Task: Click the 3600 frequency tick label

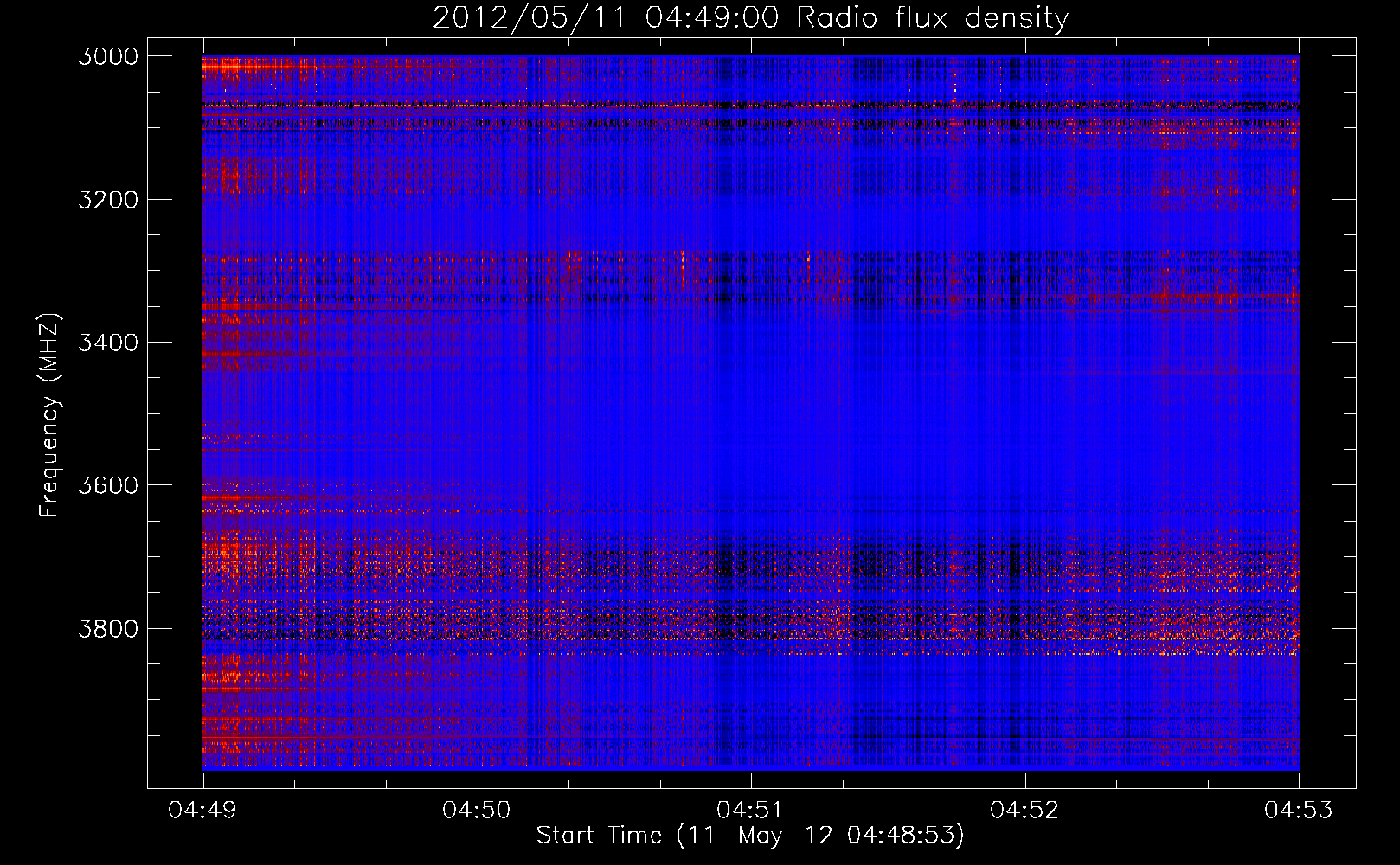Action: pyautogui.click(x=108, y=485)
